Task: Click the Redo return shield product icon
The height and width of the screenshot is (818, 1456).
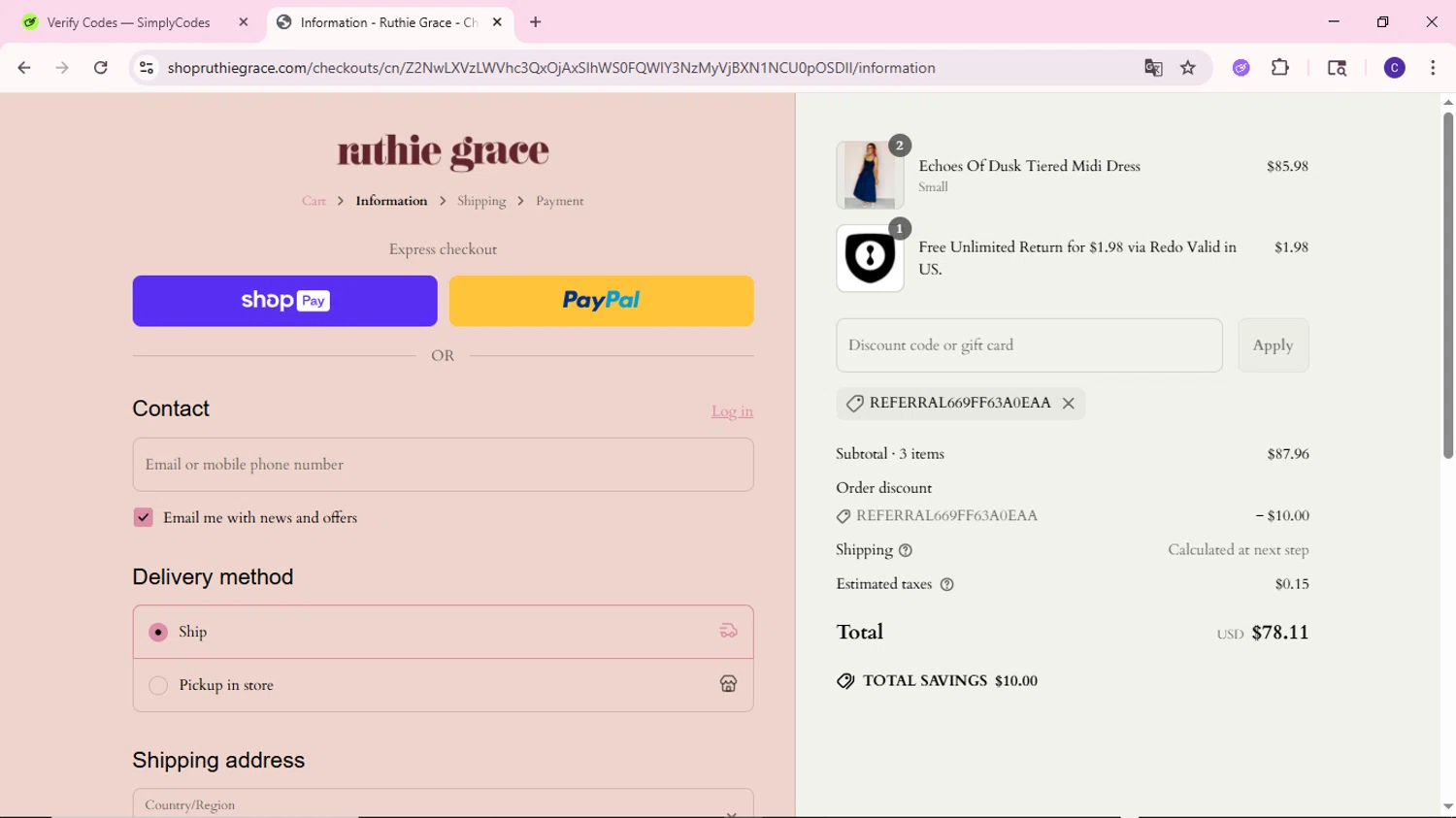Action: coord(870,258)
